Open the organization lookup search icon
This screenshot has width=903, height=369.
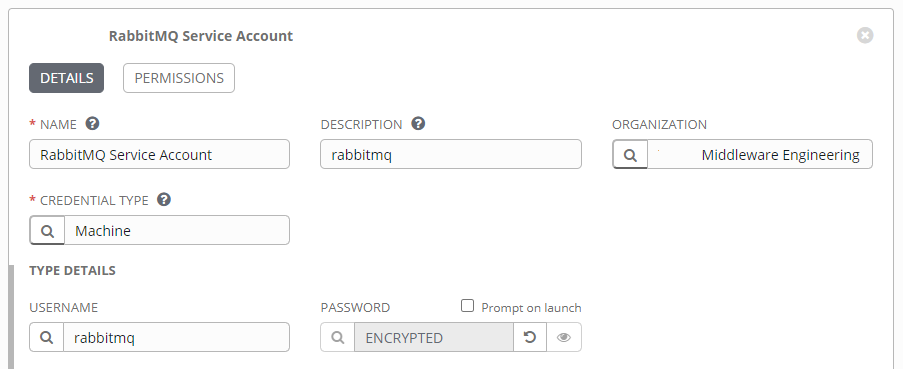point(630,154)
